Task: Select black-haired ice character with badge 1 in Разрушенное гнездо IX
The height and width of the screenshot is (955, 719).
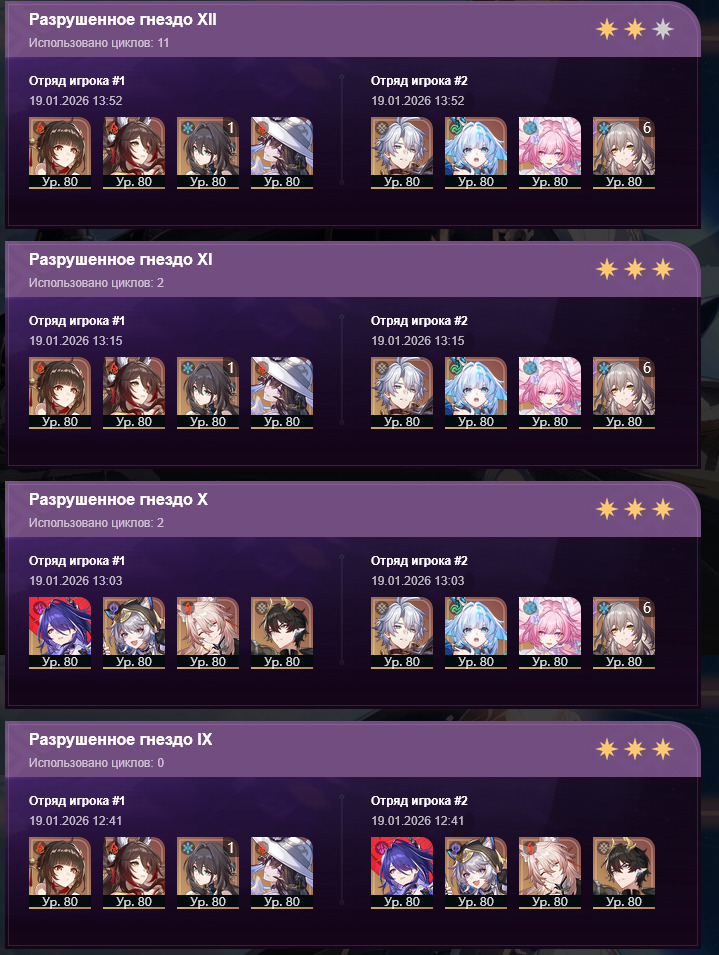Action: coord(208,873)
